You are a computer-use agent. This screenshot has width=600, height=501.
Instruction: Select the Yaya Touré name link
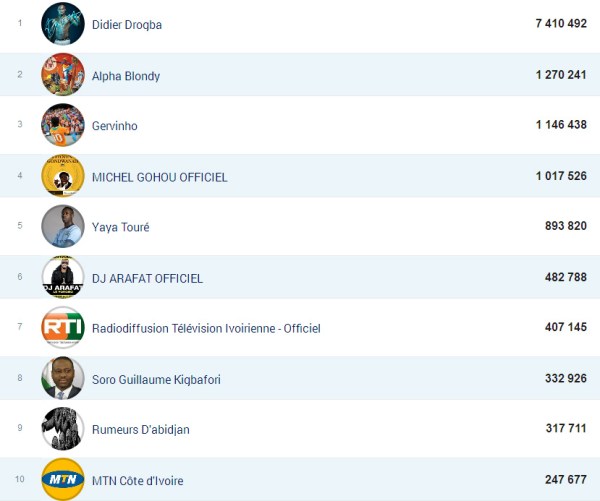[x=120, y=227]
